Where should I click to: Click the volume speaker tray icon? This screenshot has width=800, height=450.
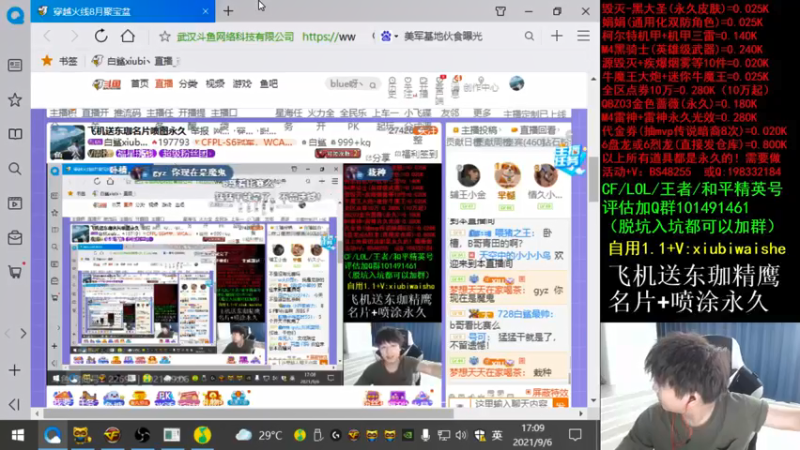pyautogui.click(x=461, y=435)
